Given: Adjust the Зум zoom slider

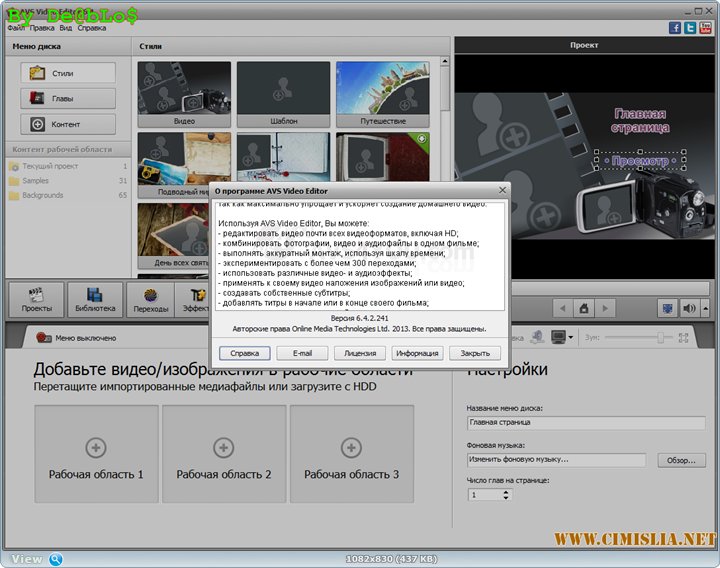Looking at the screenshot, I should click(660, 338).
